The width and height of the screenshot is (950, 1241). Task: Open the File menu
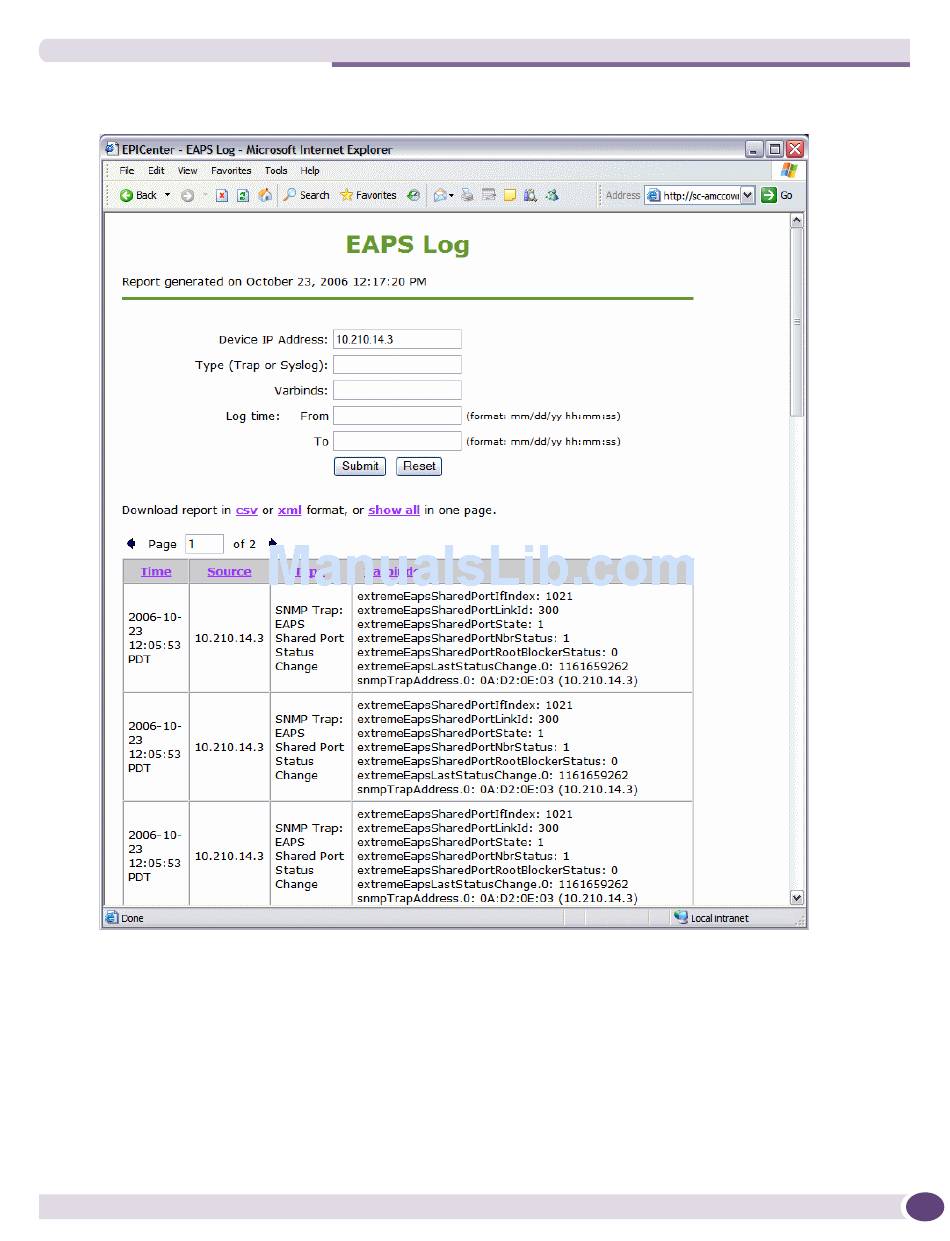(x=127, y=171)
